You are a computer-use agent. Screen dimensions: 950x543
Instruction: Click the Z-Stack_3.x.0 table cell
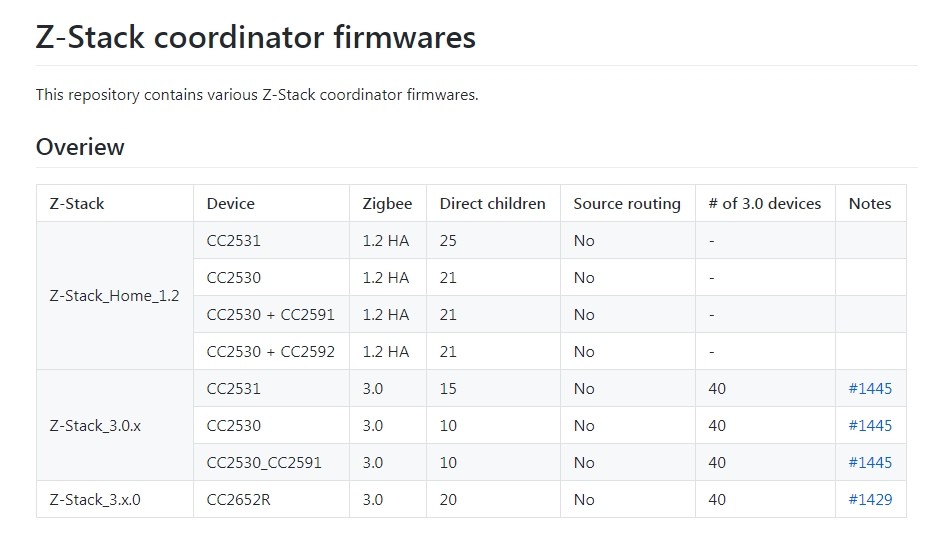click(x=95, y=499)
